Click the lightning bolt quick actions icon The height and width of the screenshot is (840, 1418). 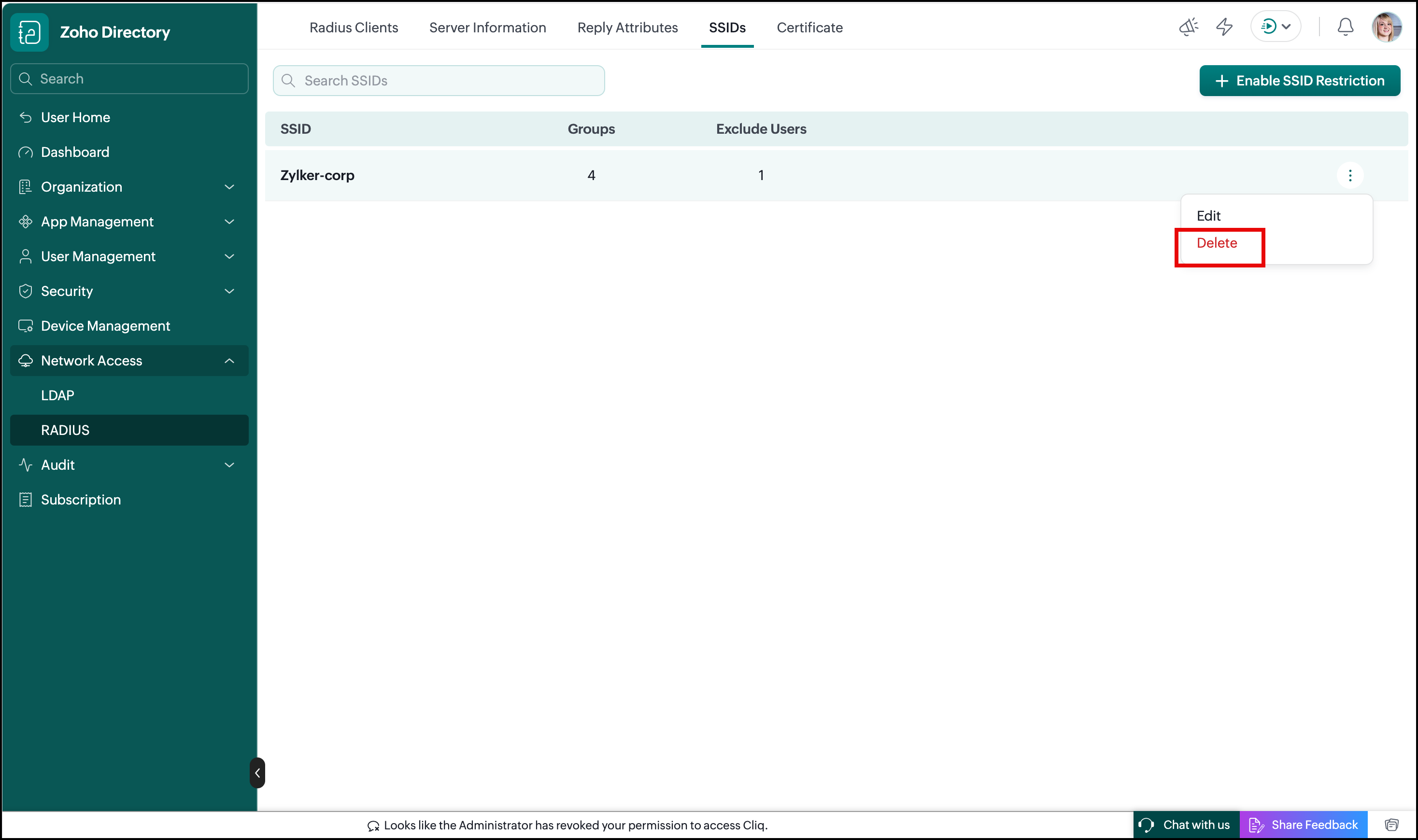point(1224,27)
